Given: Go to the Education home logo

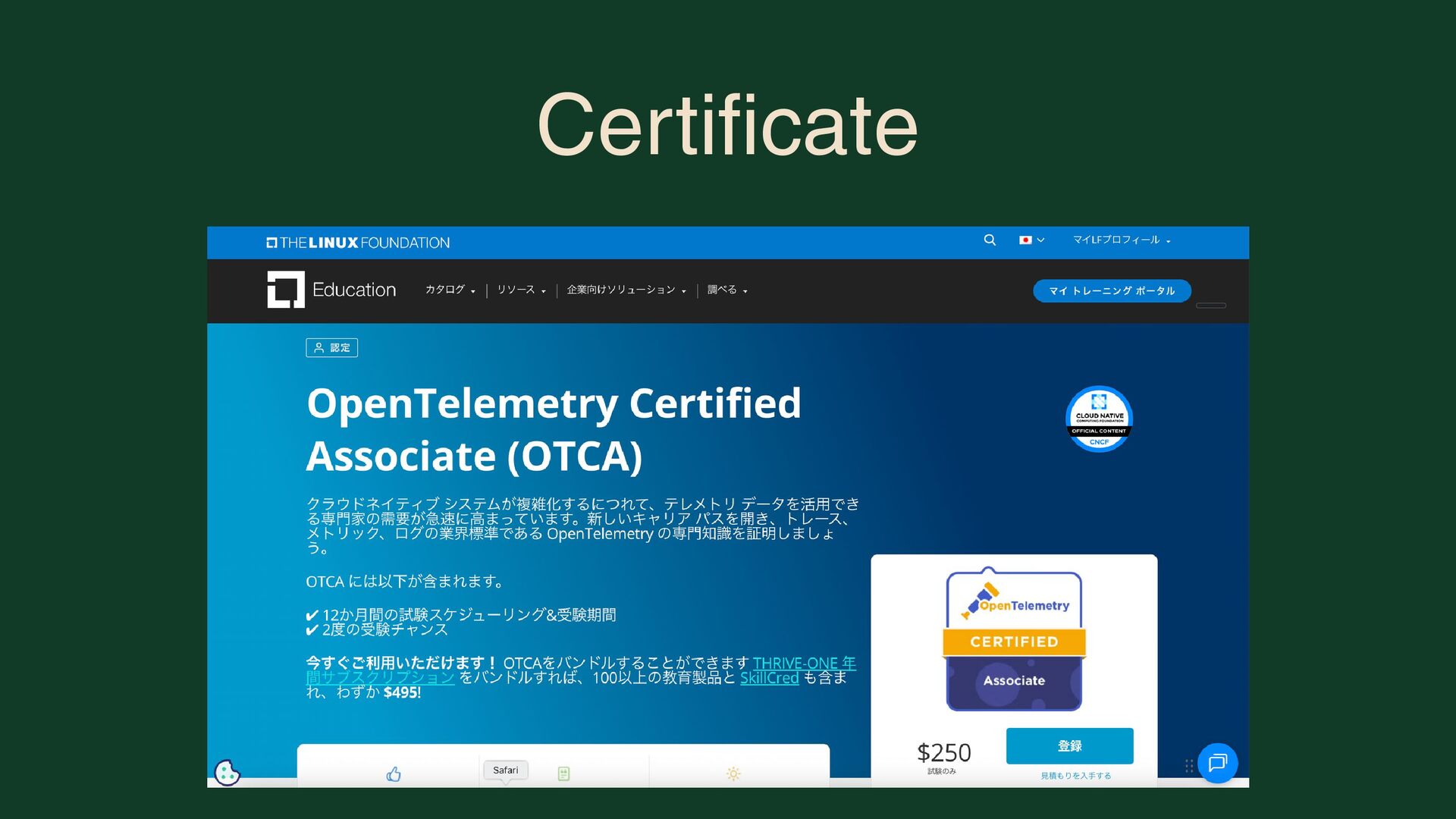Looking at the screenshot, I should [x=331, y=290].
